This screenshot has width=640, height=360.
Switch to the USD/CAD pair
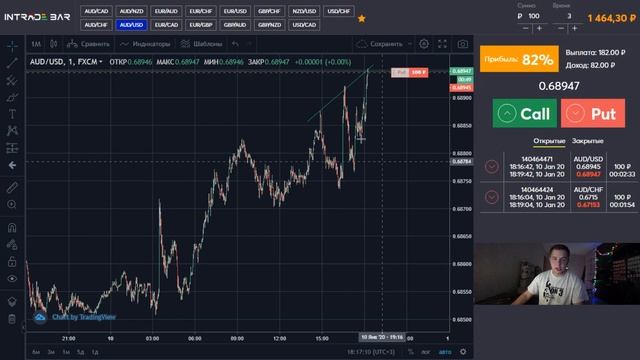(x=304, y=25)
